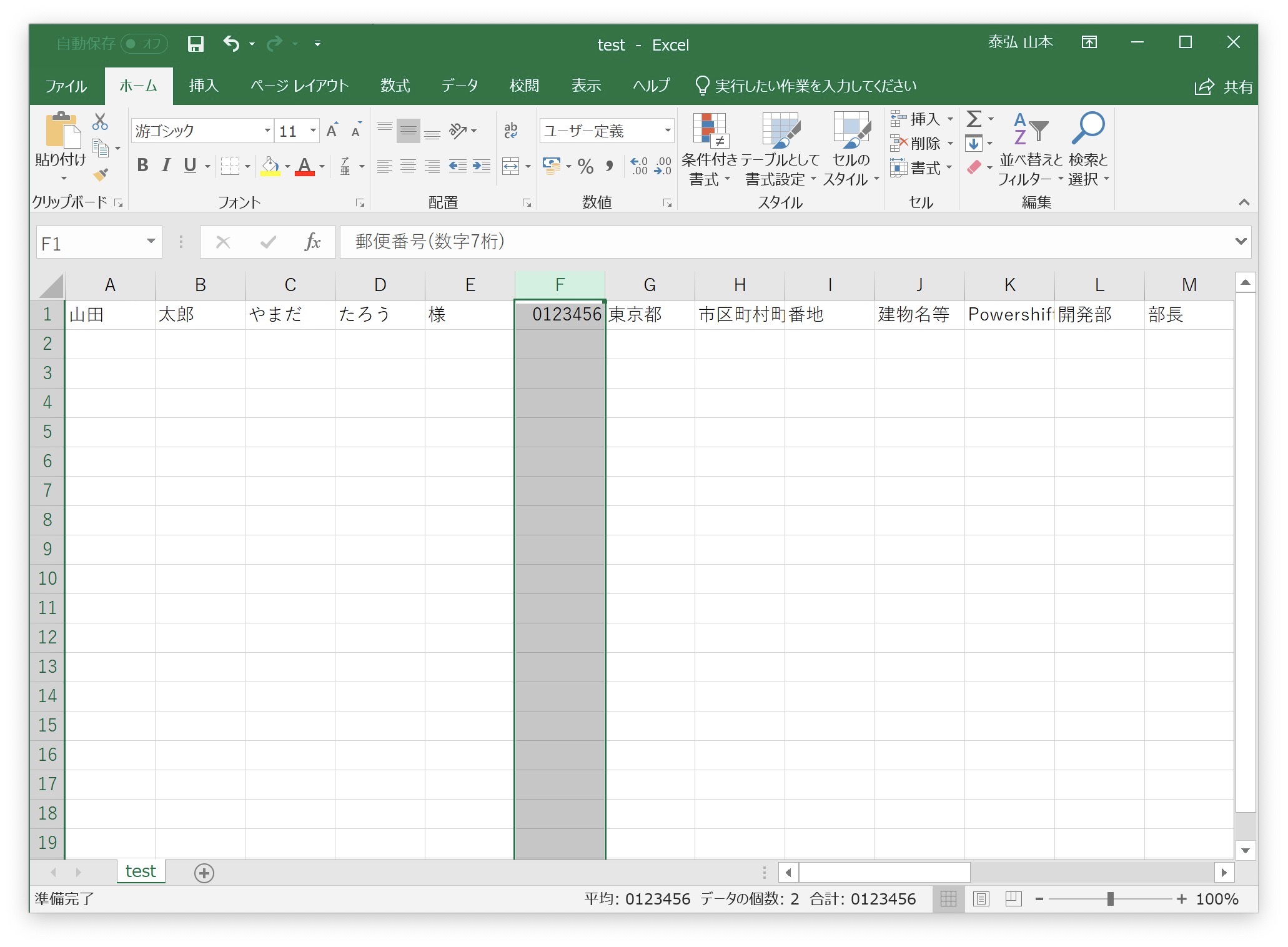Image resolution: width=1288 pixels, height=947 pixels.
Task: Add a new sheet with plus button
Action: coord(204,873)
